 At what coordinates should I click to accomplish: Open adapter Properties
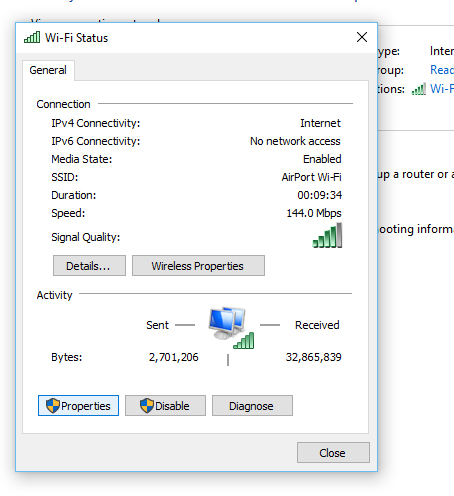tap(78, 406)
